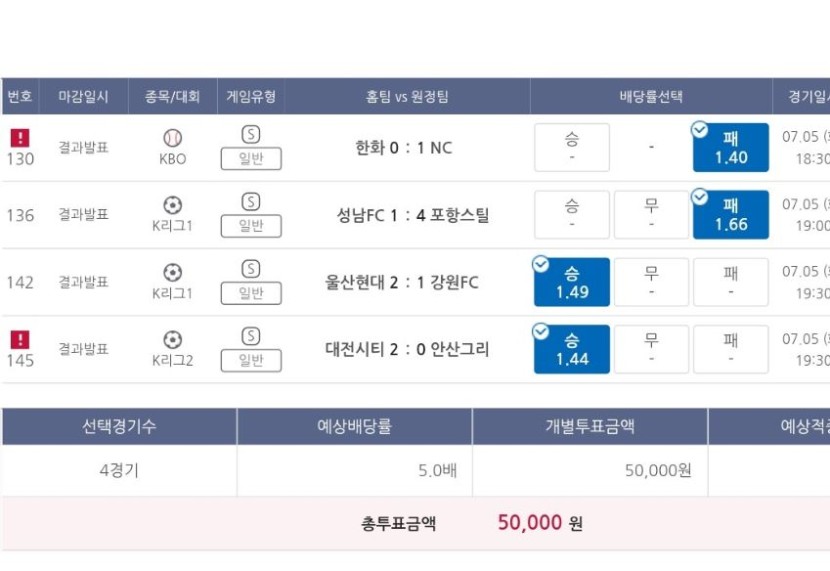This screenshot has height=571, width=830.
Task: Toggle selected 패 1.40 for 한화 vs NC
Action: (730, 148)
